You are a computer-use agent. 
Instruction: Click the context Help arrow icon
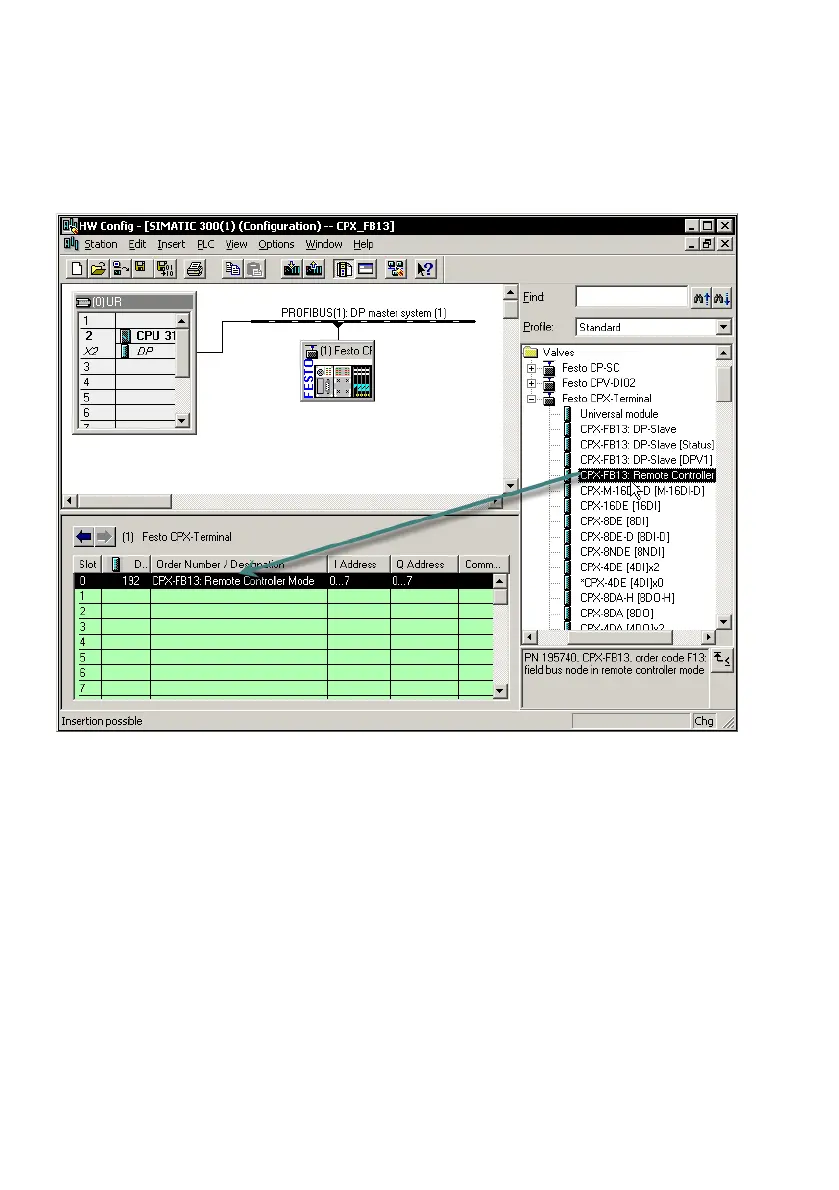coord(426,269)
